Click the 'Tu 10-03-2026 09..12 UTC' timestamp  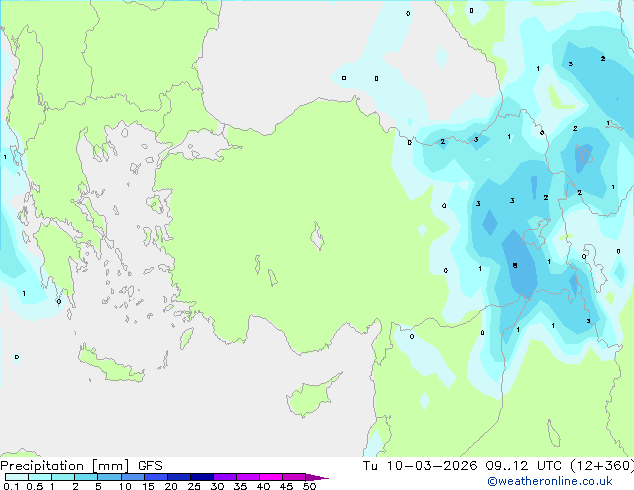[463, 466]
